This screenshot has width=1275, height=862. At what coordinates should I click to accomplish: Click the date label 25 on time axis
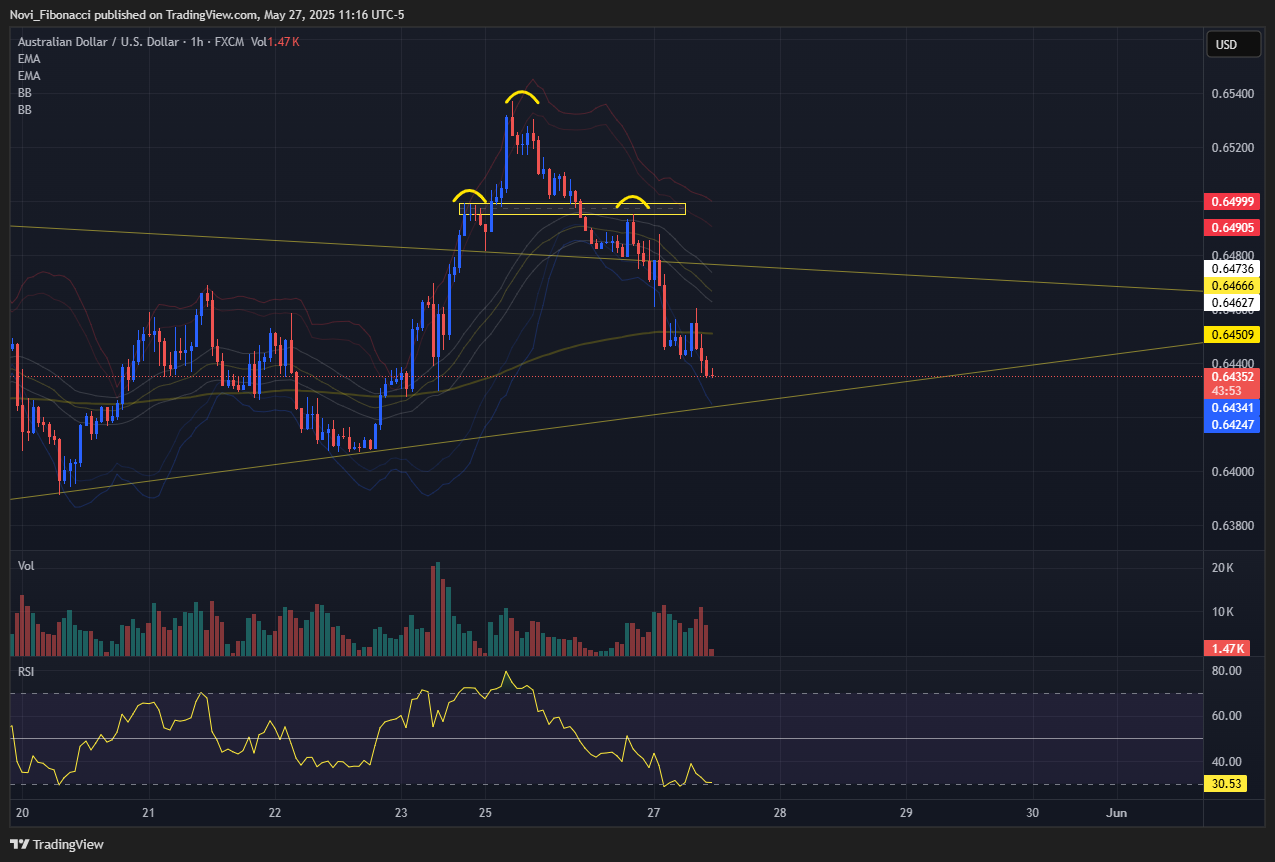tap(485, 813)
